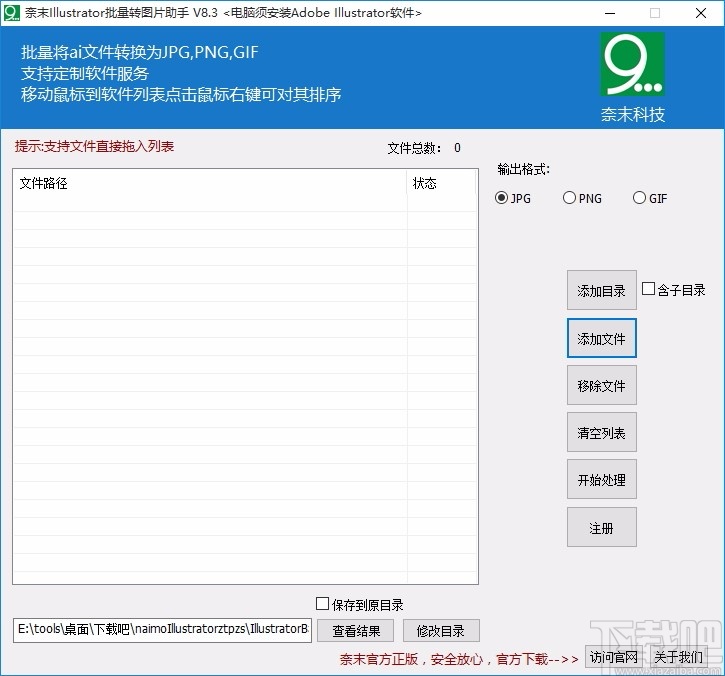Screen dimensions: 725x676
Task: Click the 文件路径 column header
Action: pos(210,184)
